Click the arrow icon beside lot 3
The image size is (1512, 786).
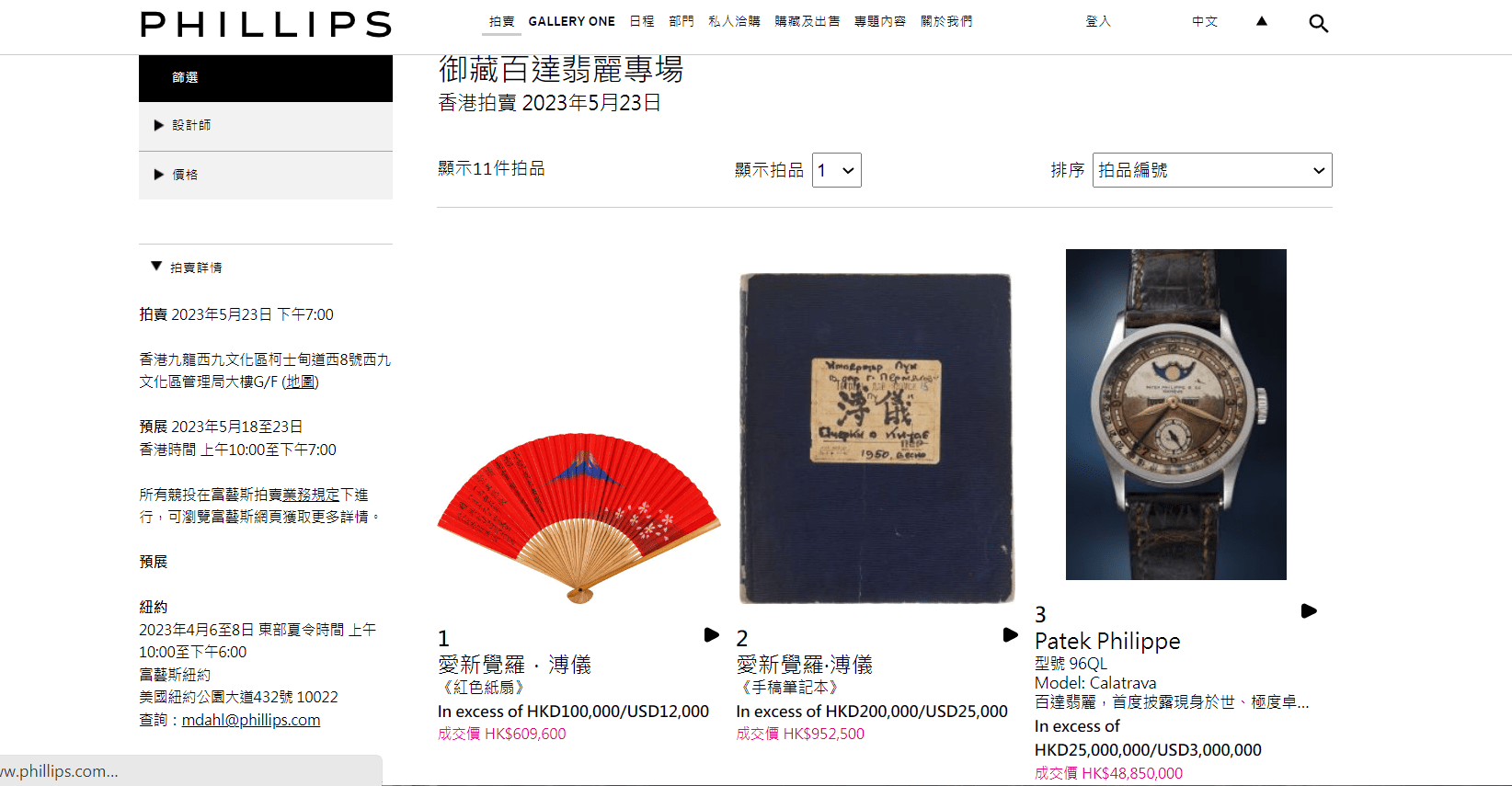tap(1309, 610)
